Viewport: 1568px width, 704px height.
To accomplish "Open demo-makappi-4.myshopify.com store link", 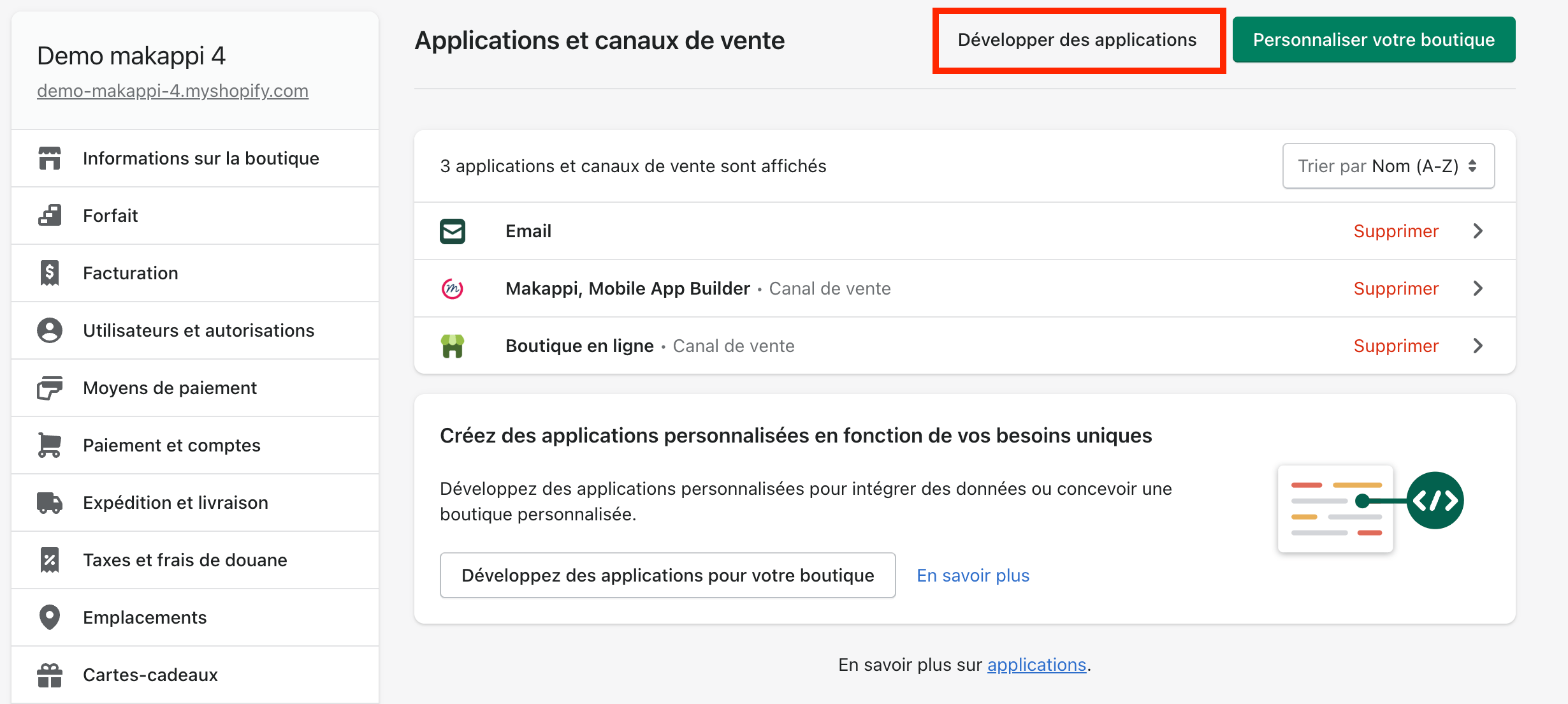I will [x=173, y=91].
